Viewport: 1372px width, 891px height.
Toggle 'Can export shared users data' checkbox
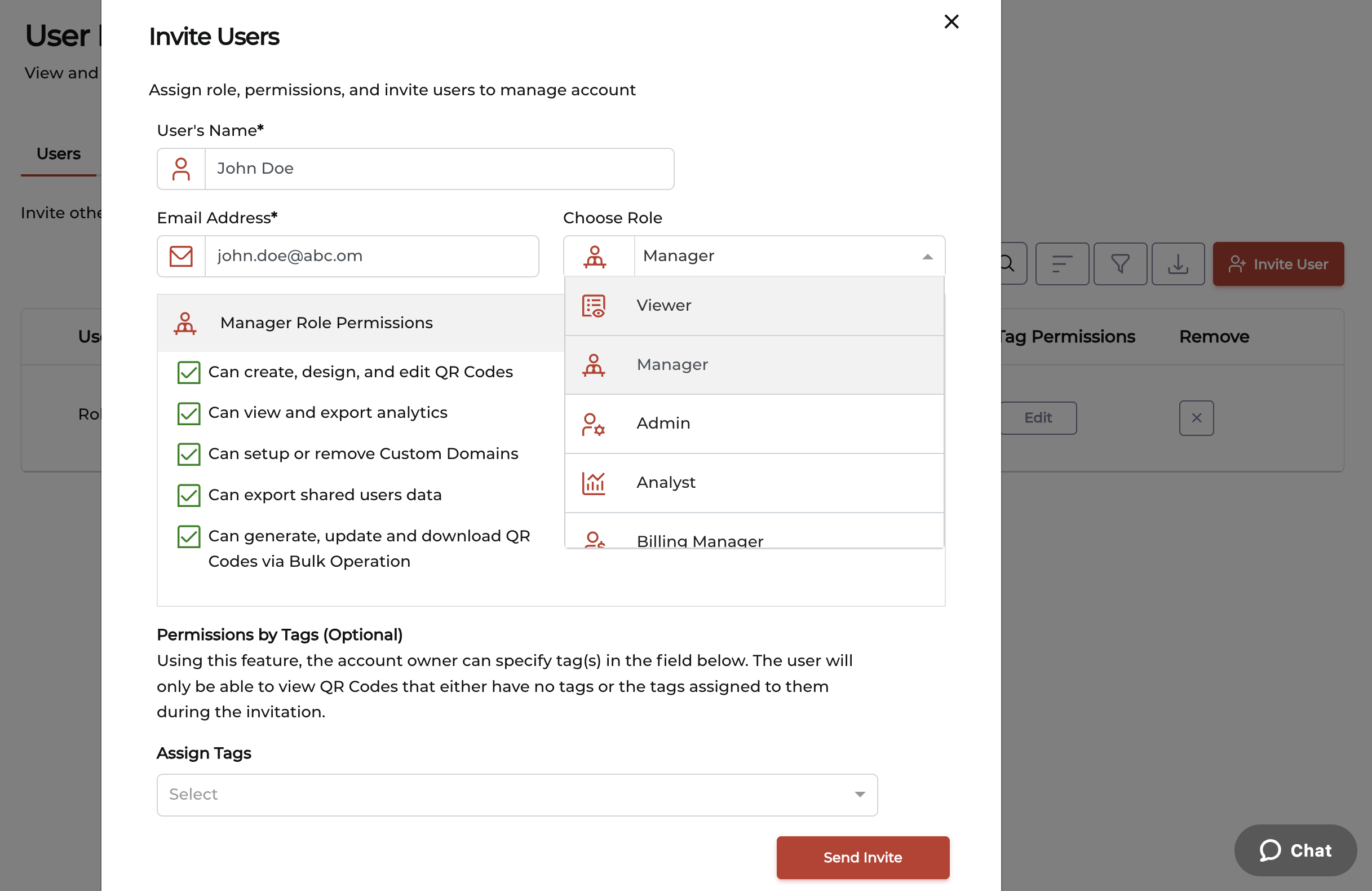(188, 495)
